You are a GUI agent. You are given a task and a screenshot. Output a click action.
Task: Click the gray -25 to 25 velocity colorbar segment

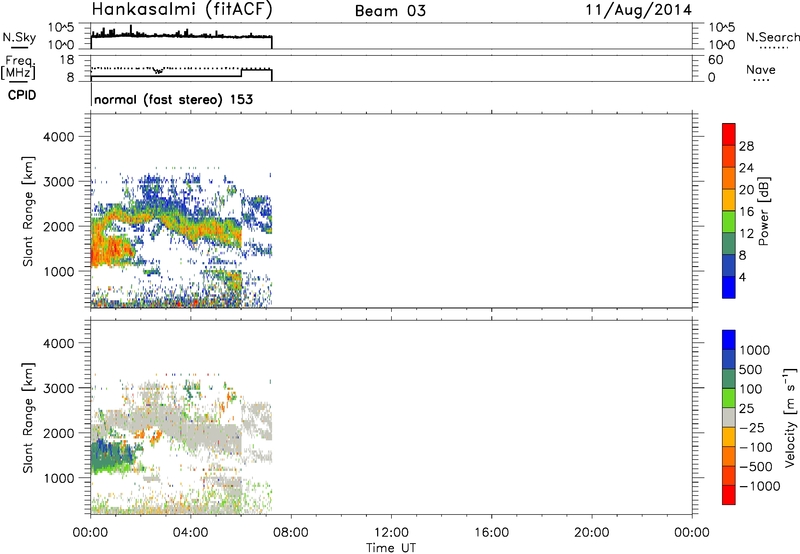(x=729, y=417)
